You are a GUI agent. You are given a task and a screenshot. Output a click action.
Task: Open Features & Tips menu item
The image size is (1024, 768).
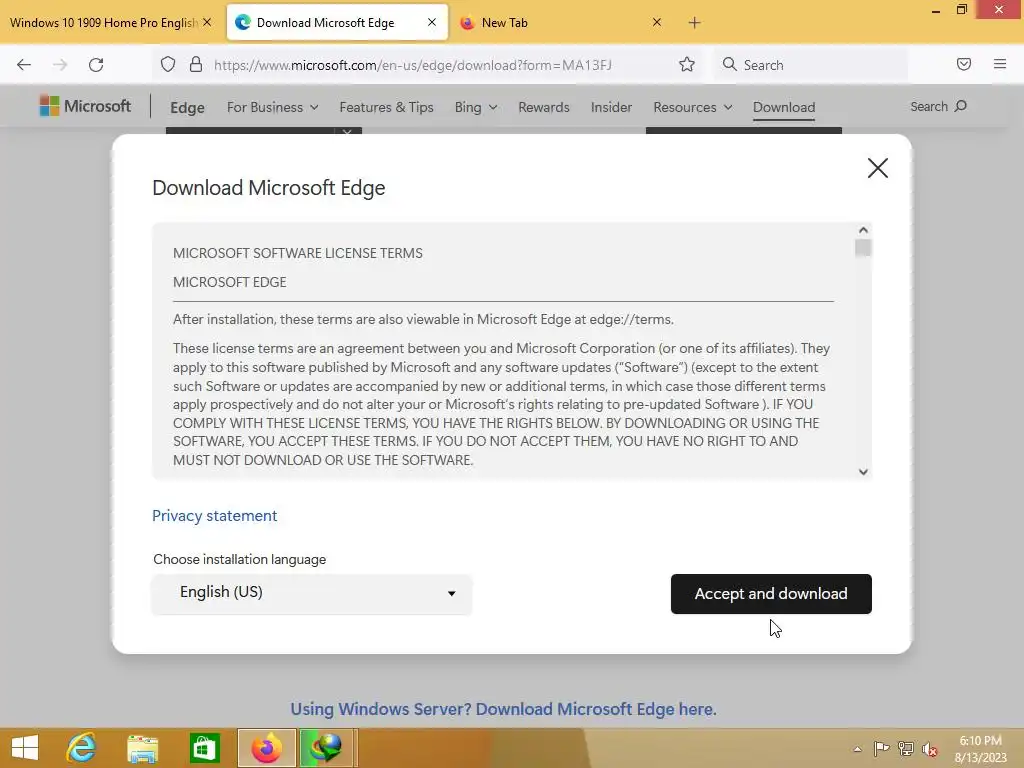click(386, 107)
